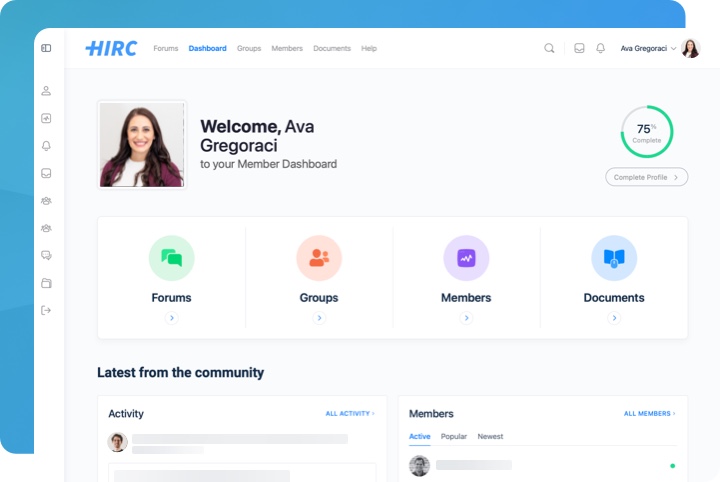Image resolution: width=720 pixels, height=482 pixels.
Task: Open the profile icon in sidebar
Action: pyautogui.click(x=46, y=91)
